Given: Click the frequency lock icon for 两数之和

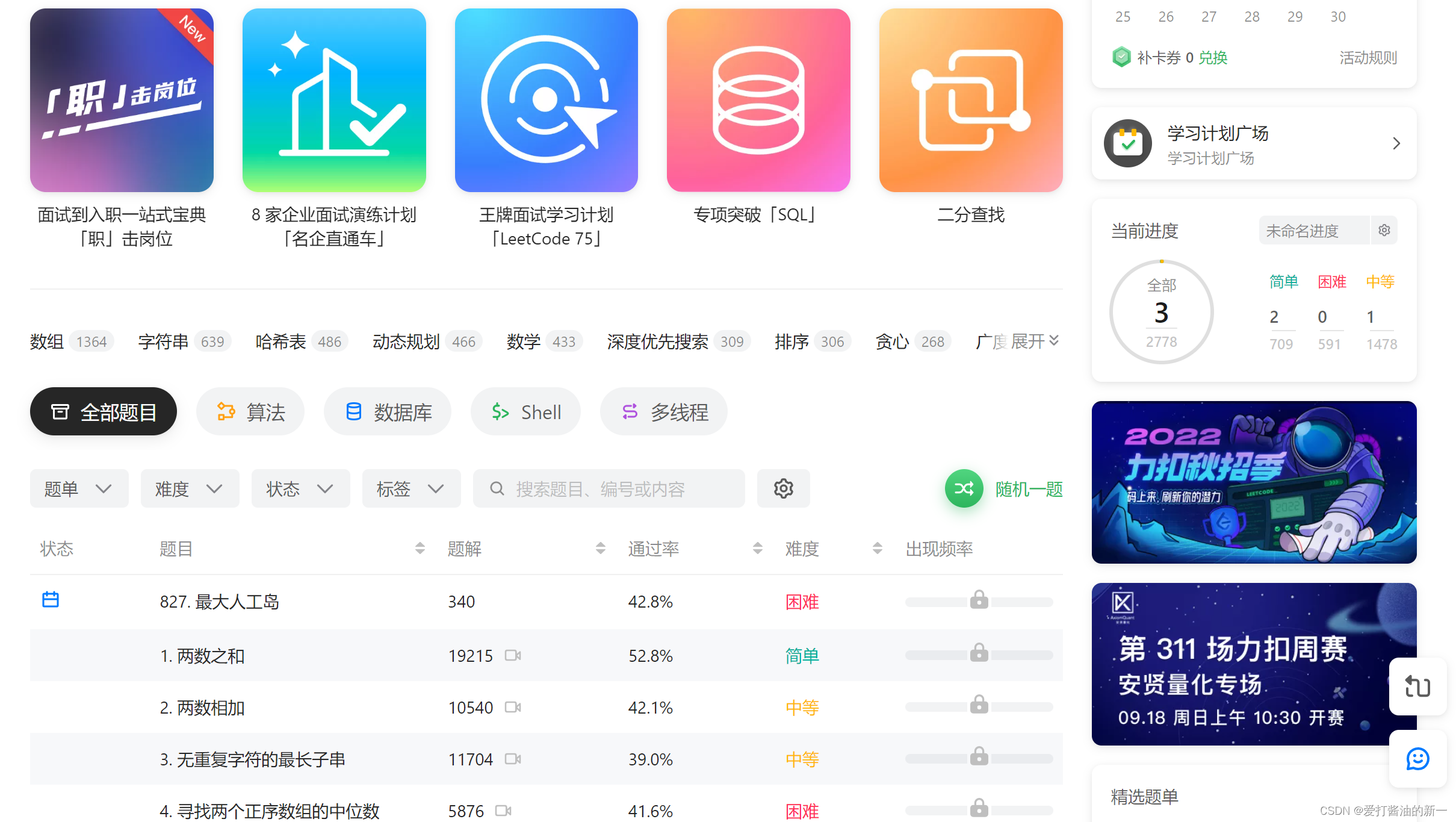Looking at the screenshot, I should [979, 652].
